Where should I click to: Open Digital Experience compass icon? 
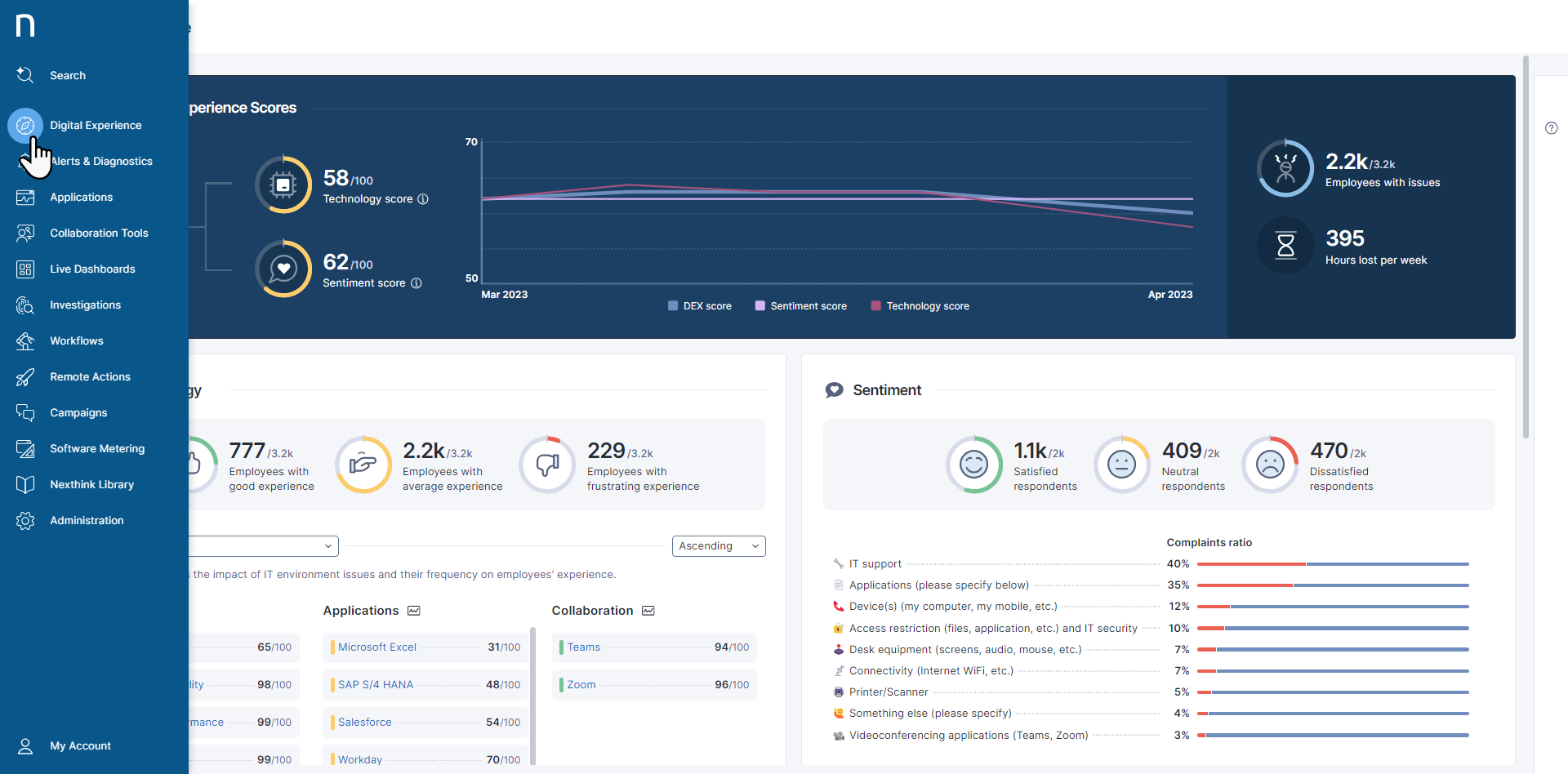tap(25, 126)
